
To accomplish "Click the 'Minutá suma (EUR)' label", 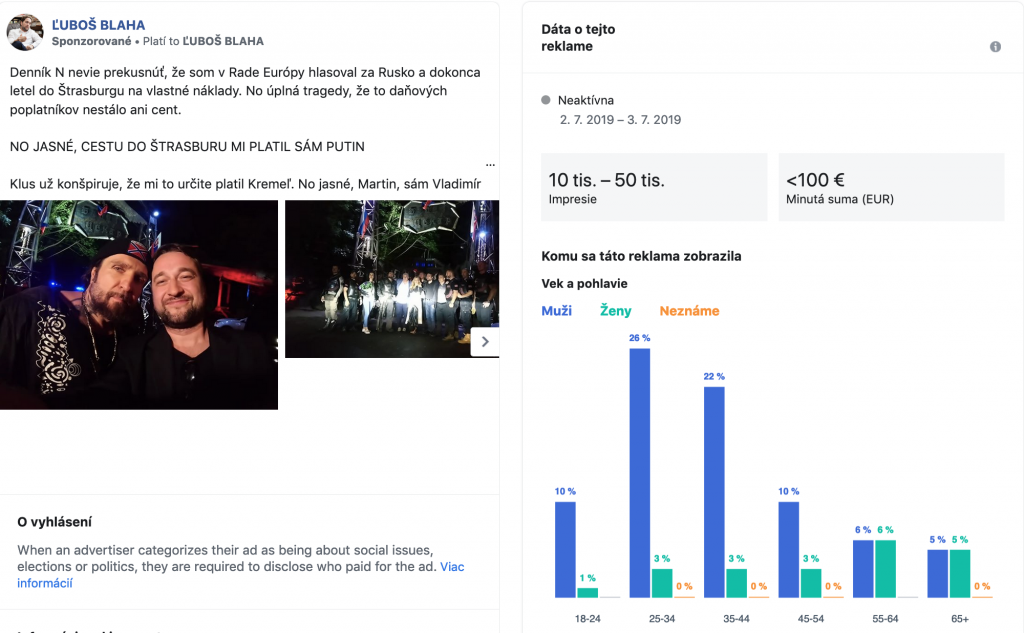I will tap(840, 199).
